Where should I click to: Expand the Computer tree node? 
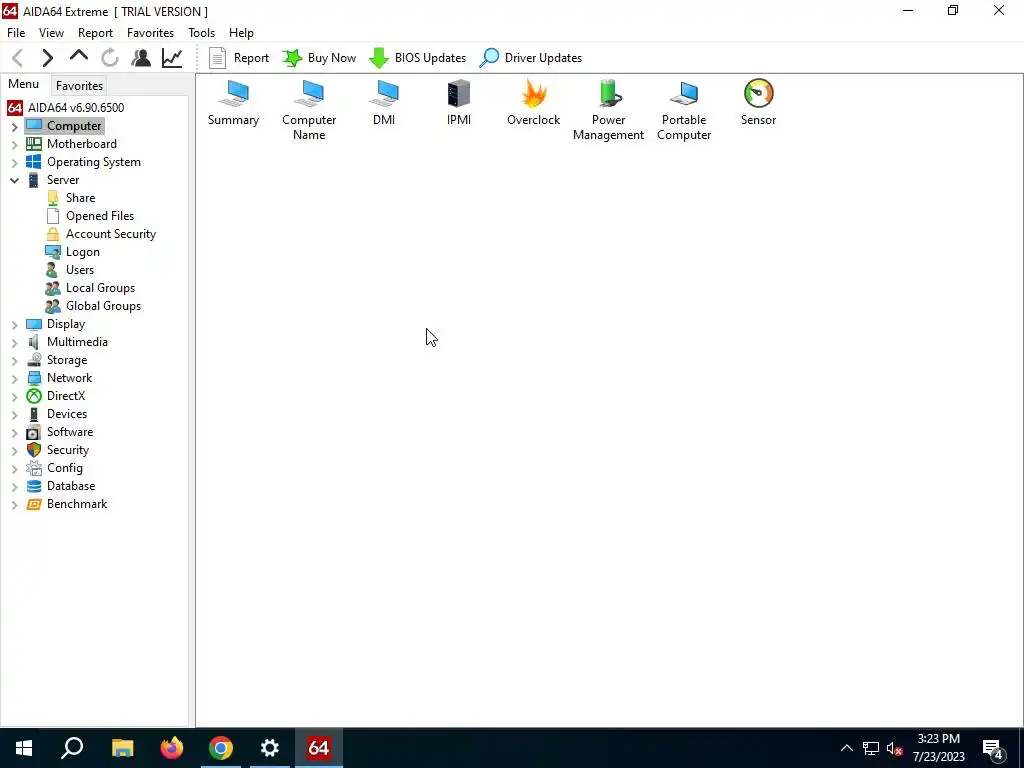14,127
